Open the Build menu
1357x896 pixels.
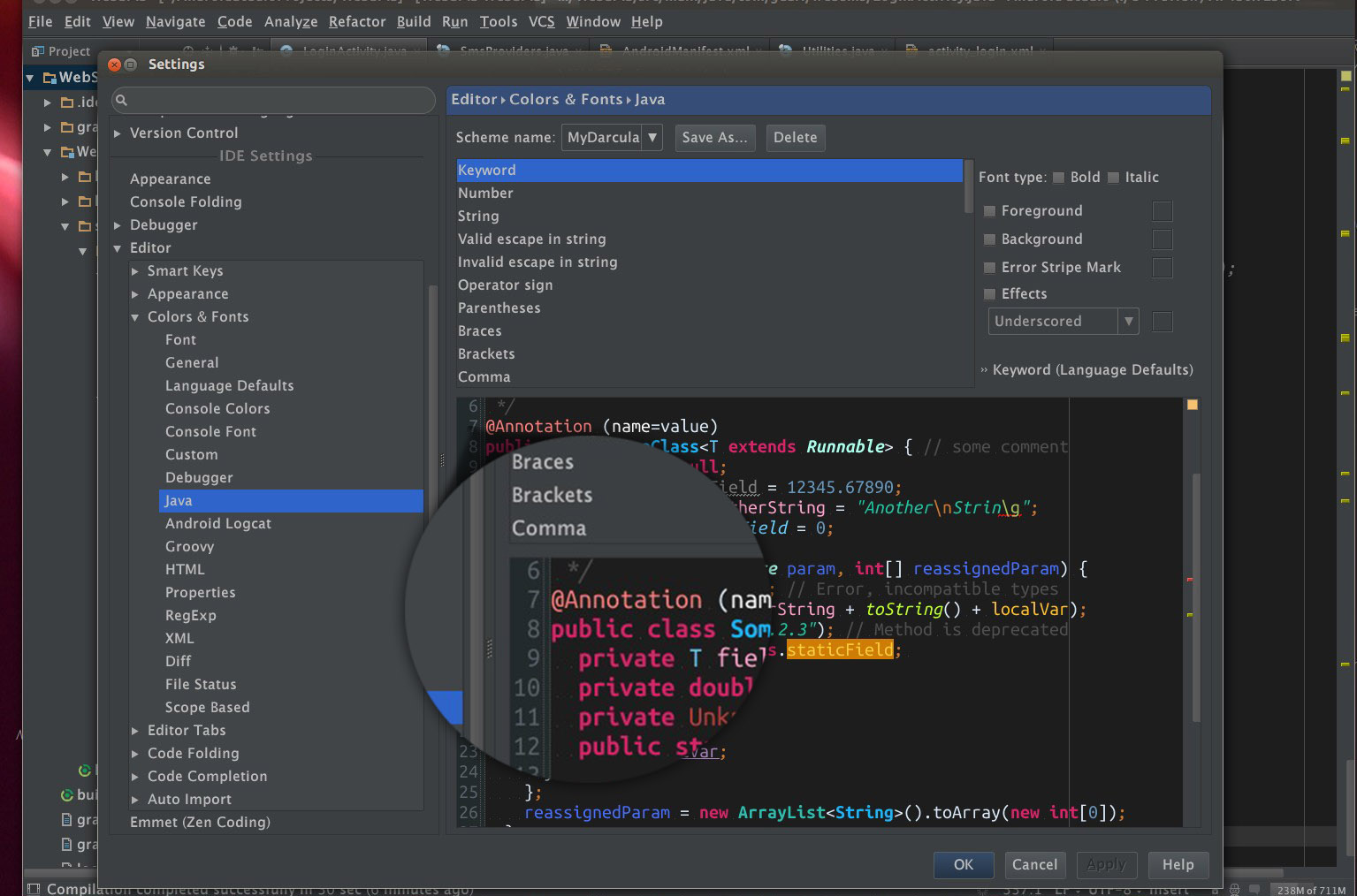pyautogui.click(x=414, y=21)
